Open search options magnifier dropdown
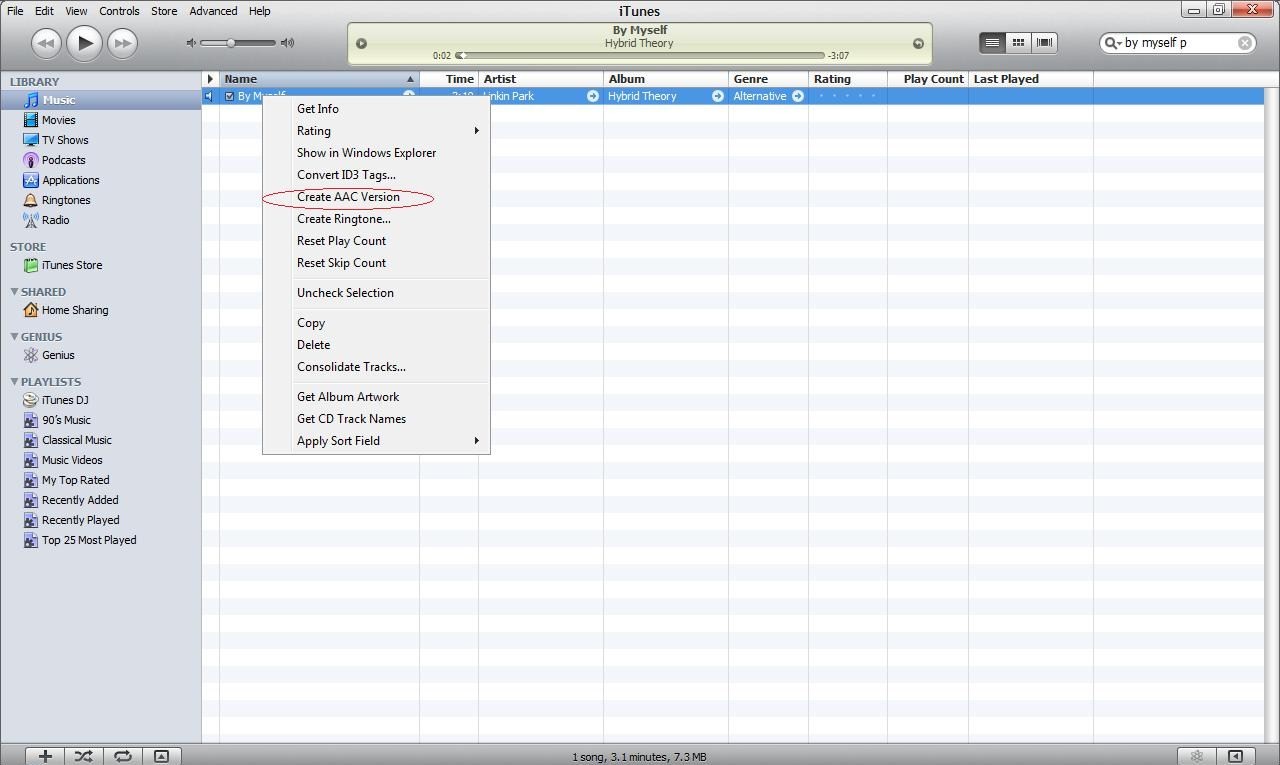 point(1112,43)
